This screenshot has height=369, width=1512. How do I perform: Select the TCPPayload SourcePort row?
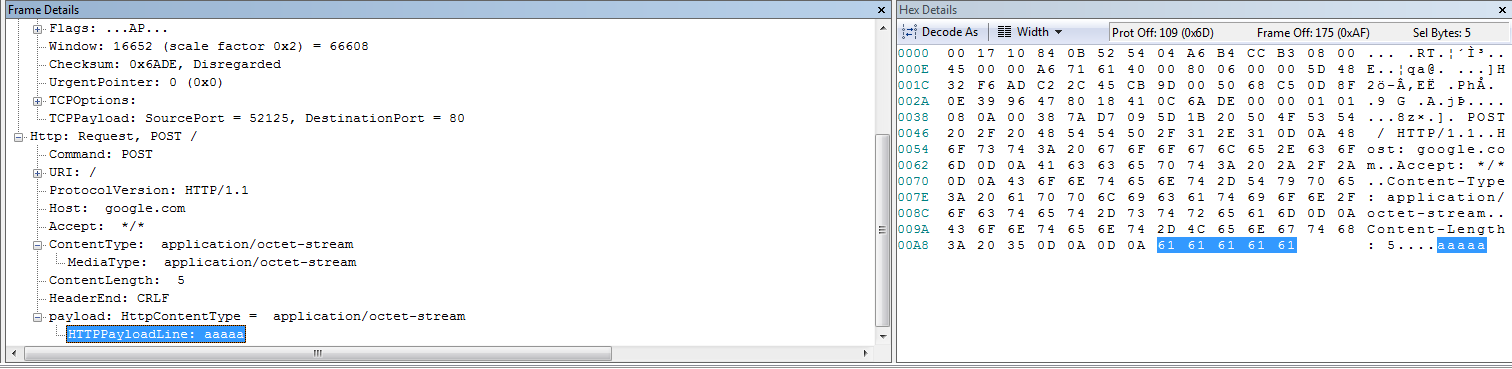[x=257, y=118]
